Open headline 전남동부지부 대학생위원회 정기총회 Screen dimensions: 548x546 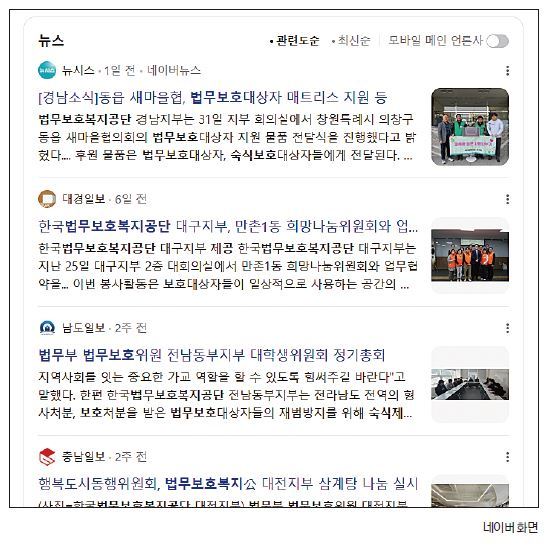click(x=211, y=355)
